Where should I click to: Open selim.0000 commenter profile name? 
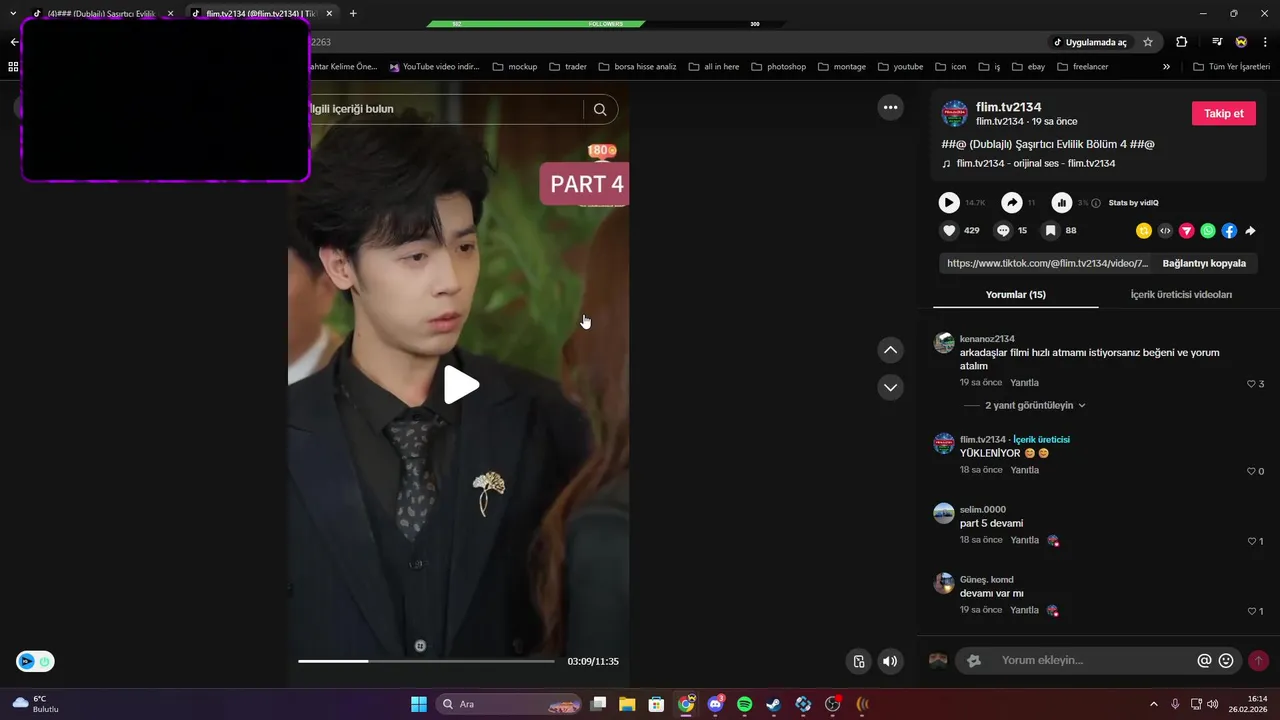tap(983, 509)
